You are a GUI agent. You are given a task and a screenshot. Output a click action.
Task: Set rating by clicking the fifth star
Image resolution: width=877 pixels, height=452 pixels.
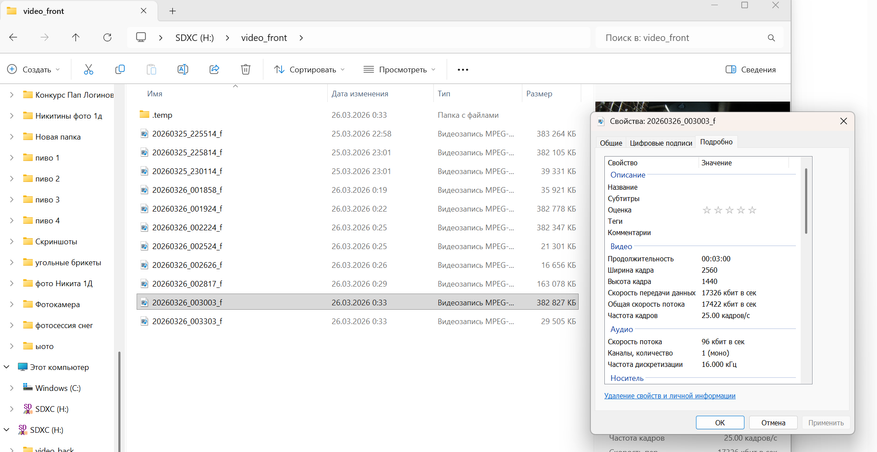pos(752,210)
